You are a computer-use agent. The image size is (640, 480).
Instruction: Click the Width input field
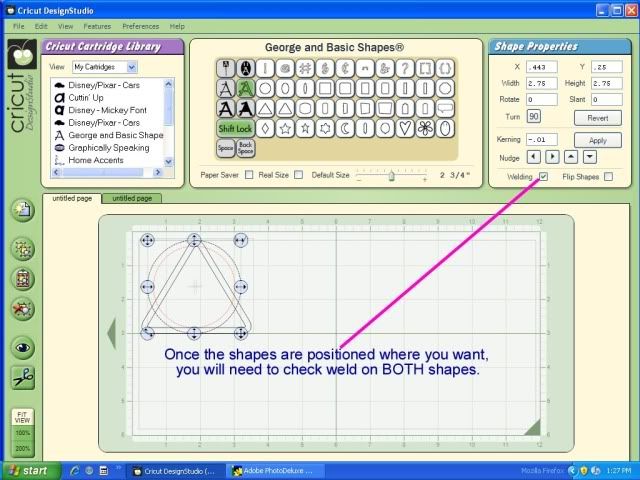[x=542, y=83]
